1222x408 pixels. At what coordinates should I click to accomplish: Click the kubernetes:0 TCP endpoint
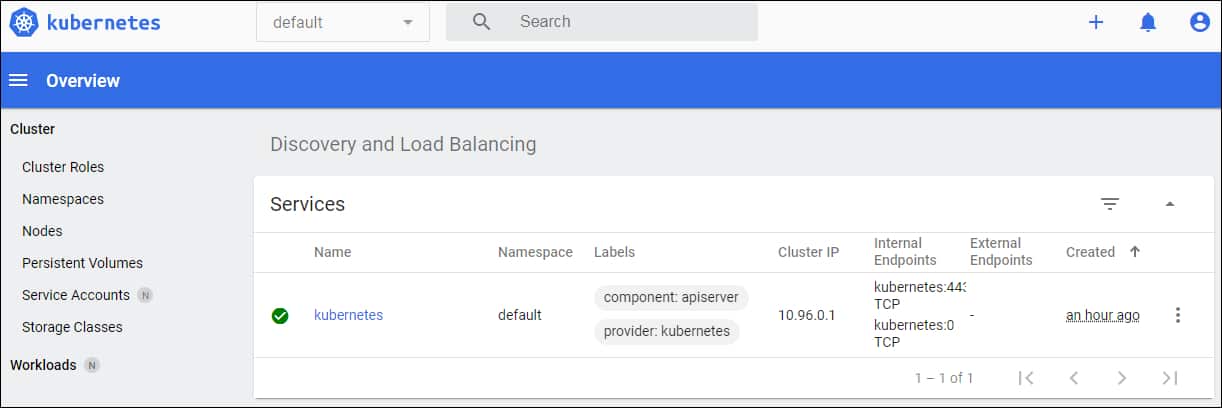tap(914, 333)
